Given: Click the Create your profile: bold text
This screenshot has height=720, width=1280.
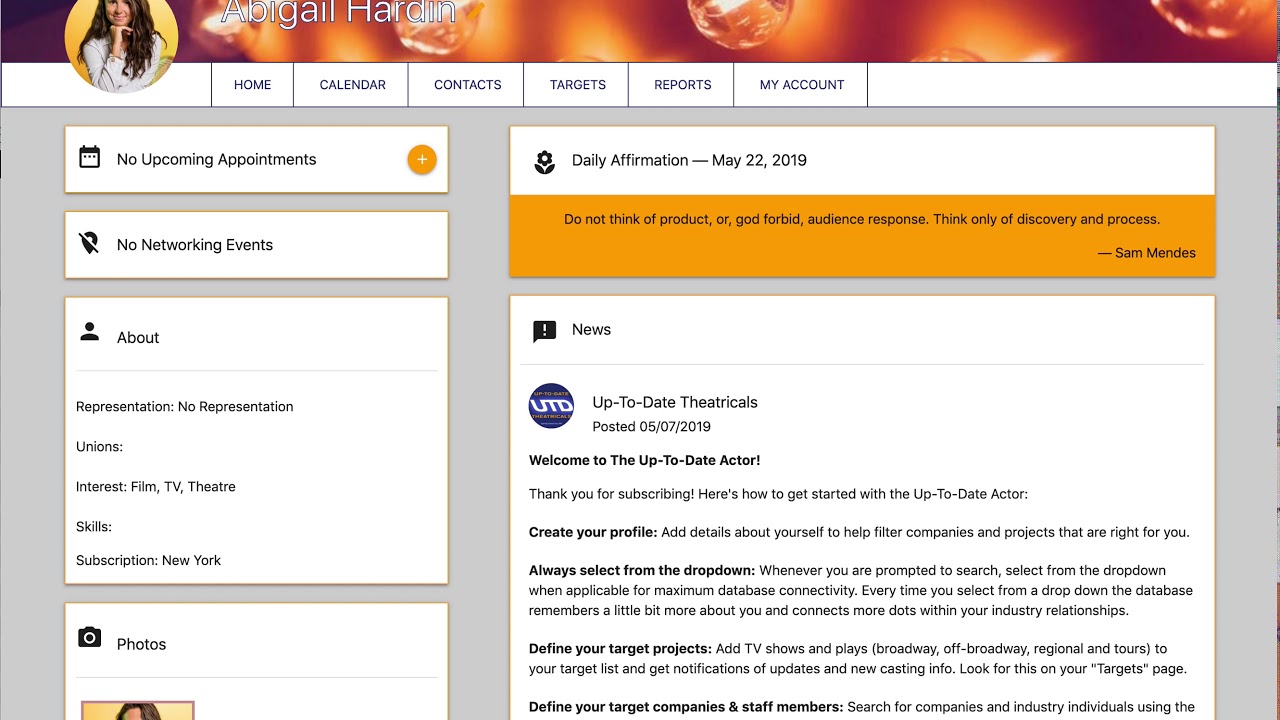Looking at the screenshot, I should [x=593, y=533].
